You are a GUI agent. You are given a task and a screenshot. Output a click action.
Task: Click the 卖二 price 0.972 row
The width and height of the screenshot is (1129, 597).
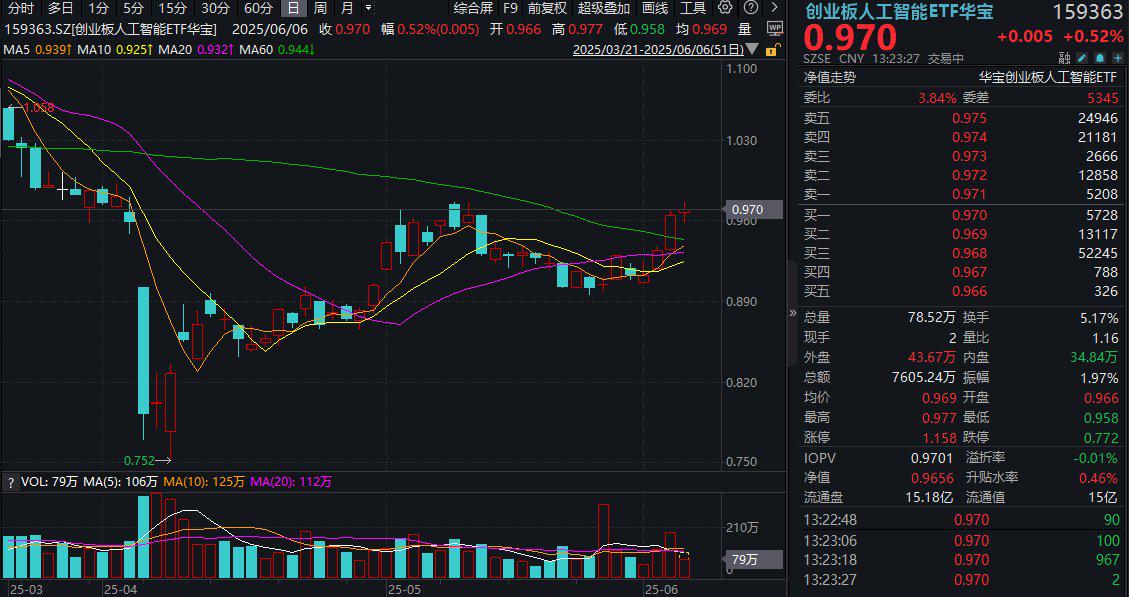coord(961,175)
